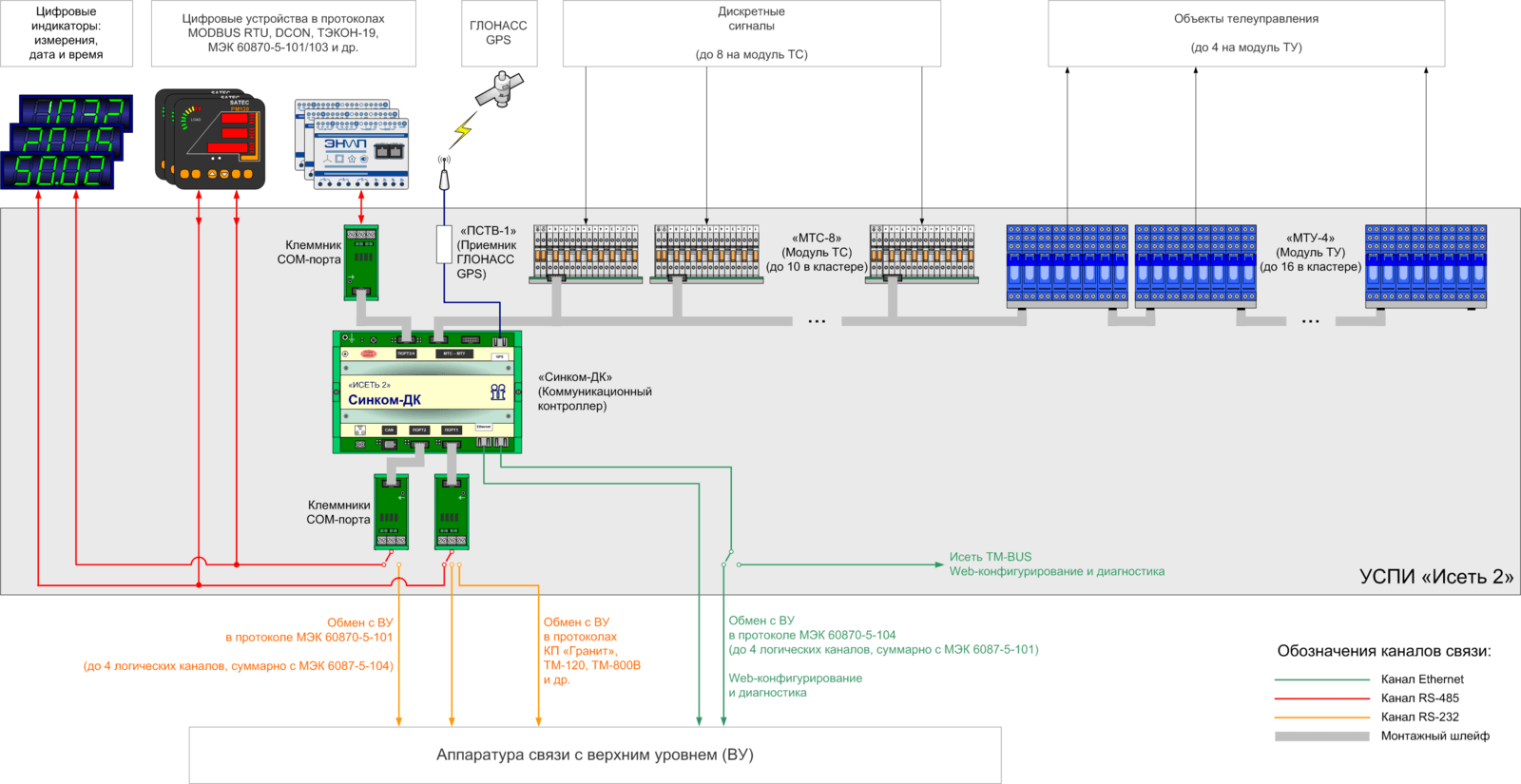Click the upper COM-port terminal block
This screenshot has width=1521, height=784.
[x=361, y=262]
